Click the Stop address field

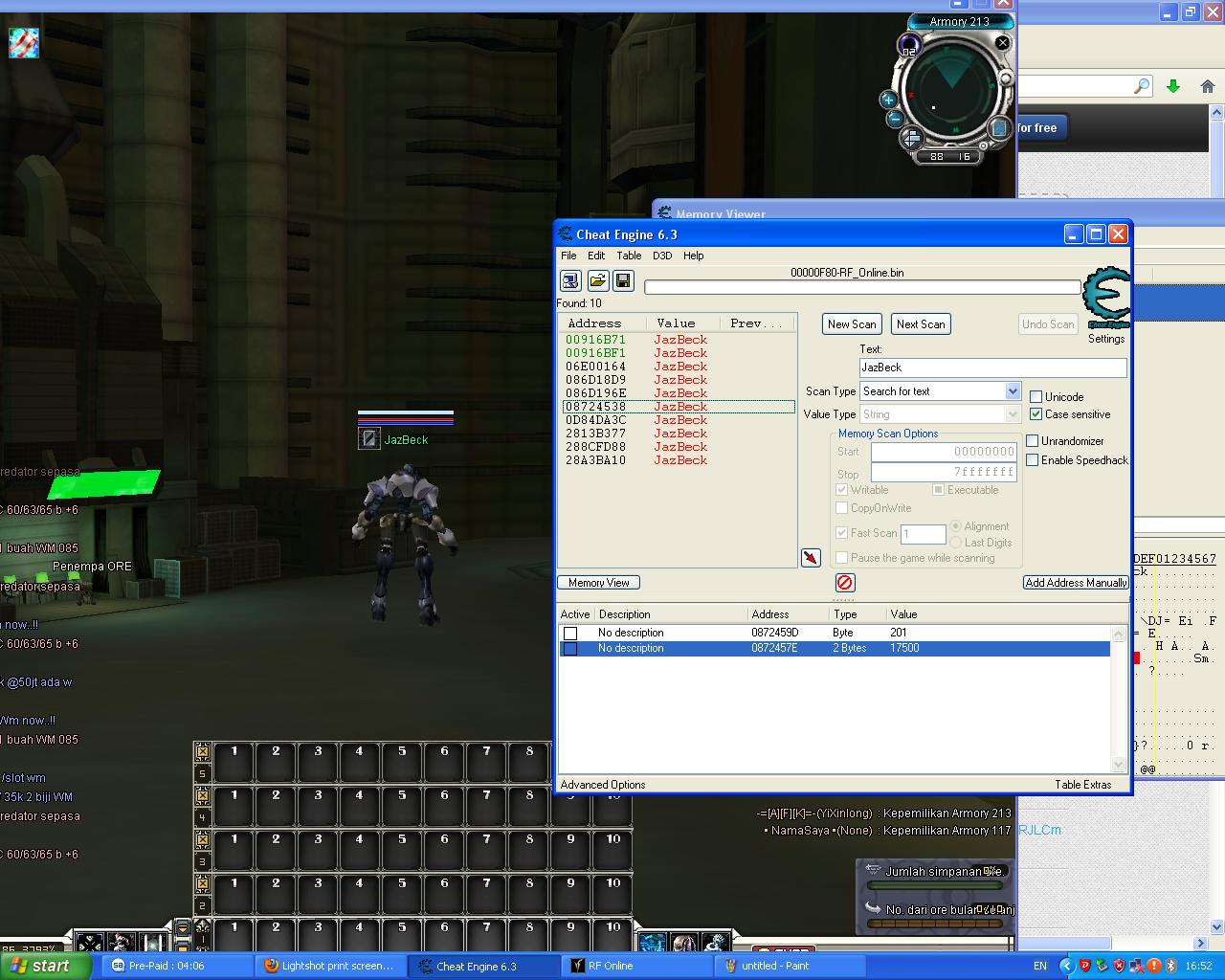coord(944,473)
